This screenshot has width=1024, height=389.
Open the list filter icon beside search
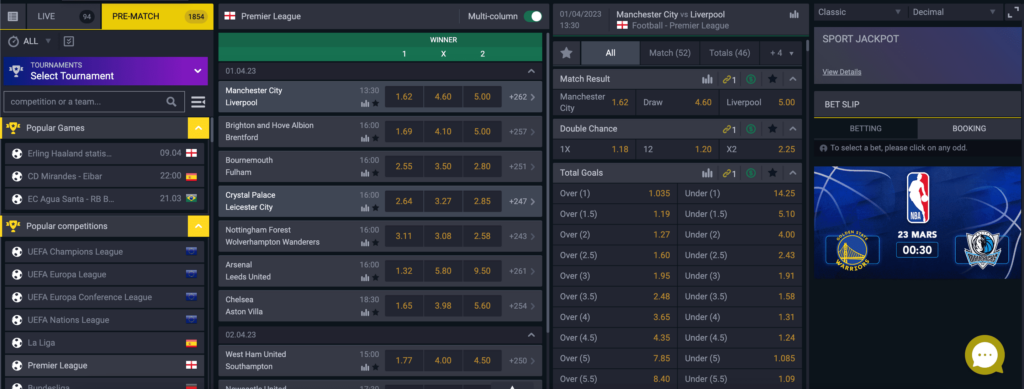[x=198, y=102]
